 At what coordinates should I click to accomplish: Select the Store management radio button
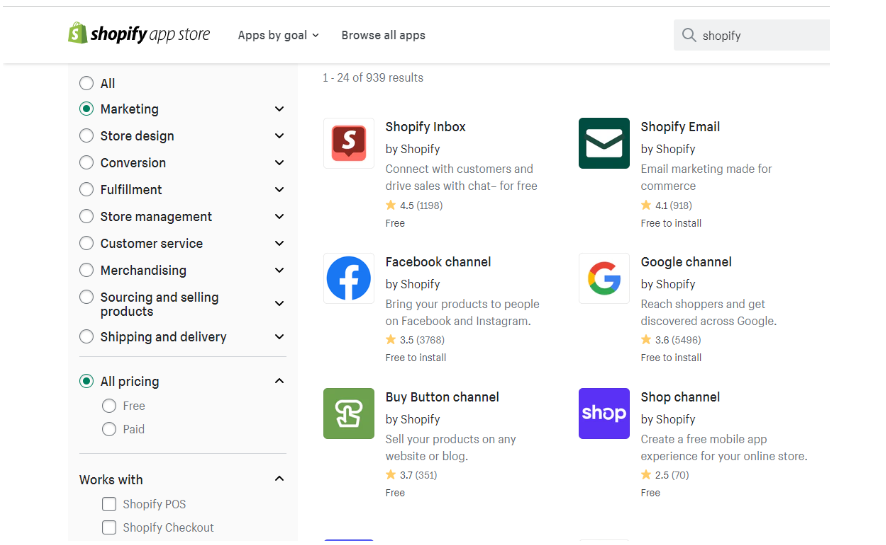[86, 216]
